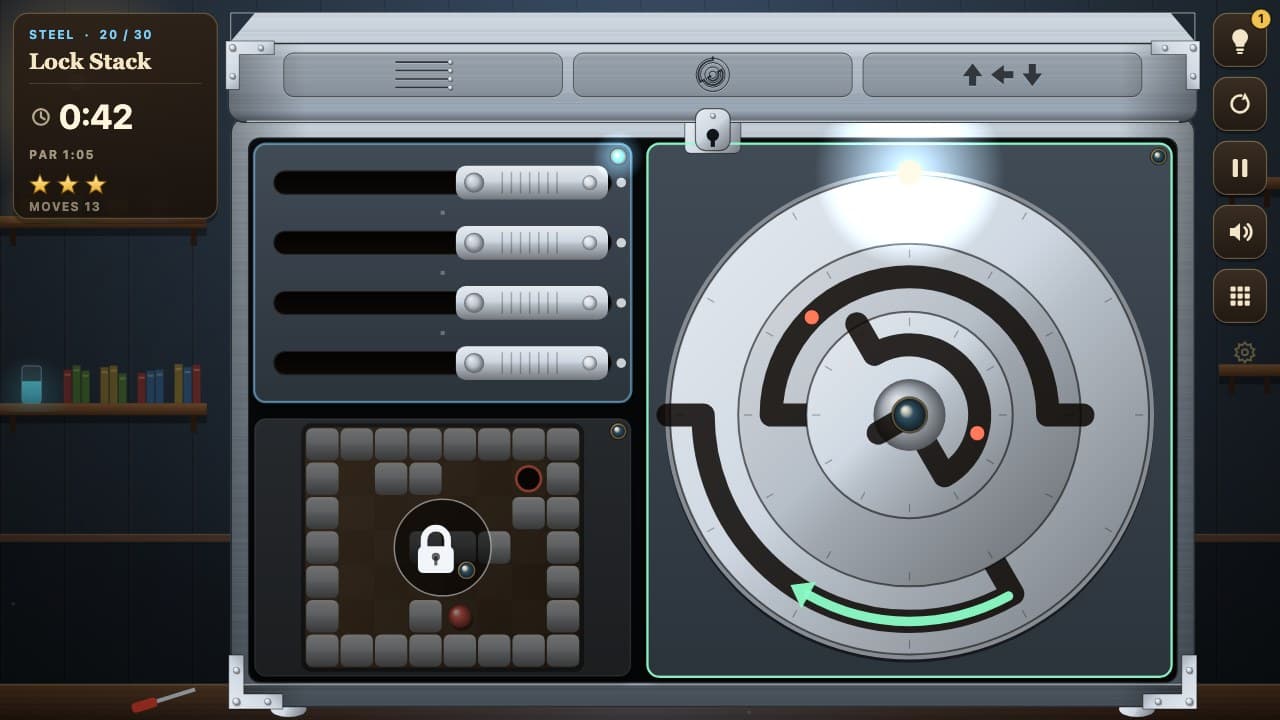Open the level select grid
1280x720 pixels.
click(x=1240, y=296)
